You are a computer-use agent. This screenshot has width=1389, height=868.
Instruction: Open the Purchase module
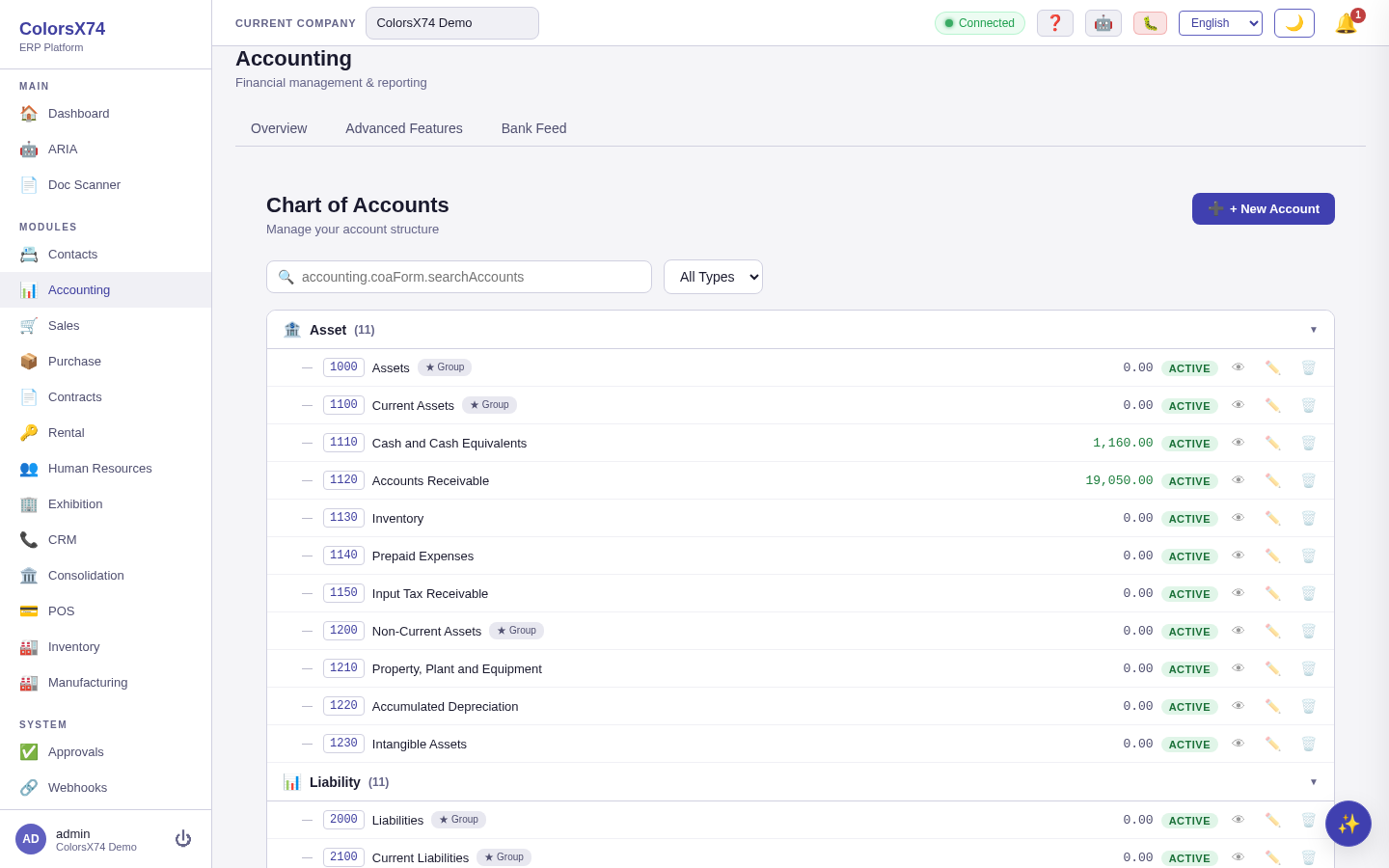[x=106, y=361]
